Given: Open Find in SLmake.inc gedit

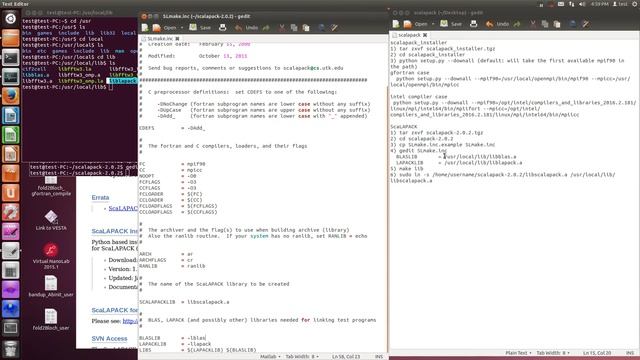Looking at the screenshot, I should pyautogui.click(x=322, y=28).
